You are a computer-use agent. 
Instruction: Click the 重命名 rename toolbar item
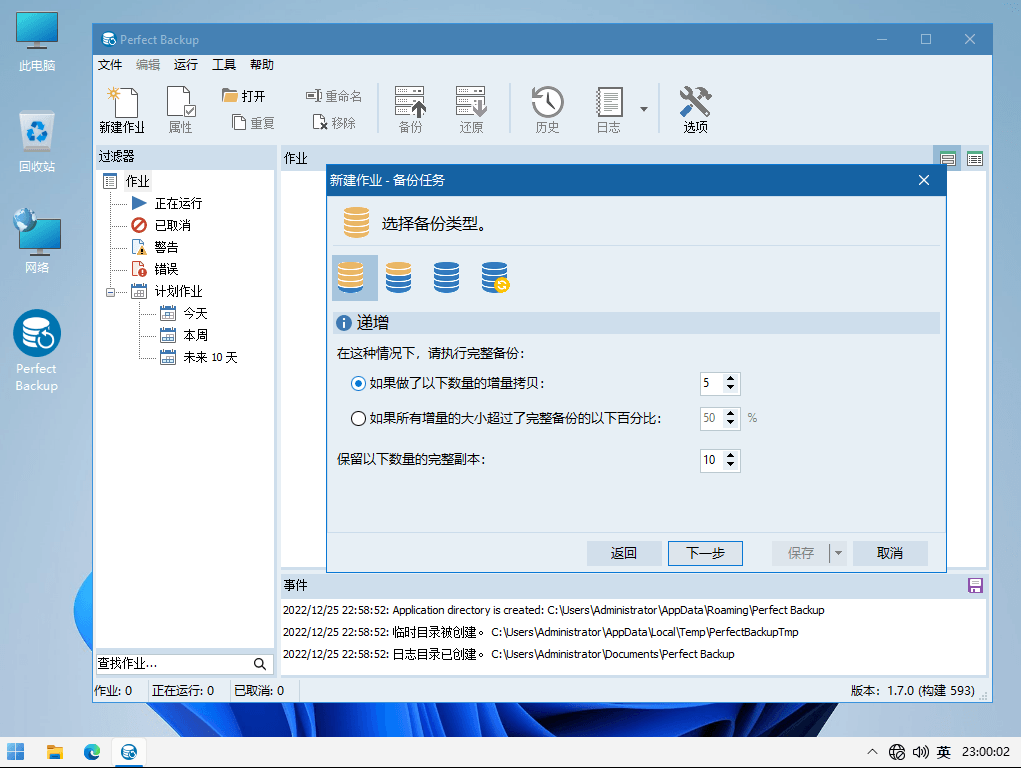(x=333, y=96)
